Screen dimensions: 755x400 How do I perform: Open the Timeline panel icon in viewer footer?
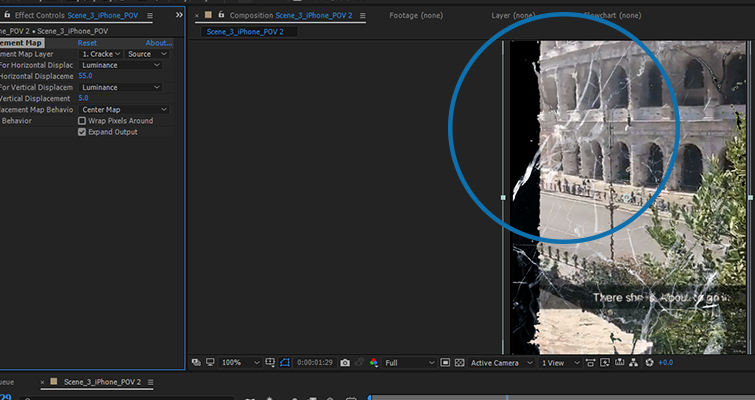click(619, 362)
